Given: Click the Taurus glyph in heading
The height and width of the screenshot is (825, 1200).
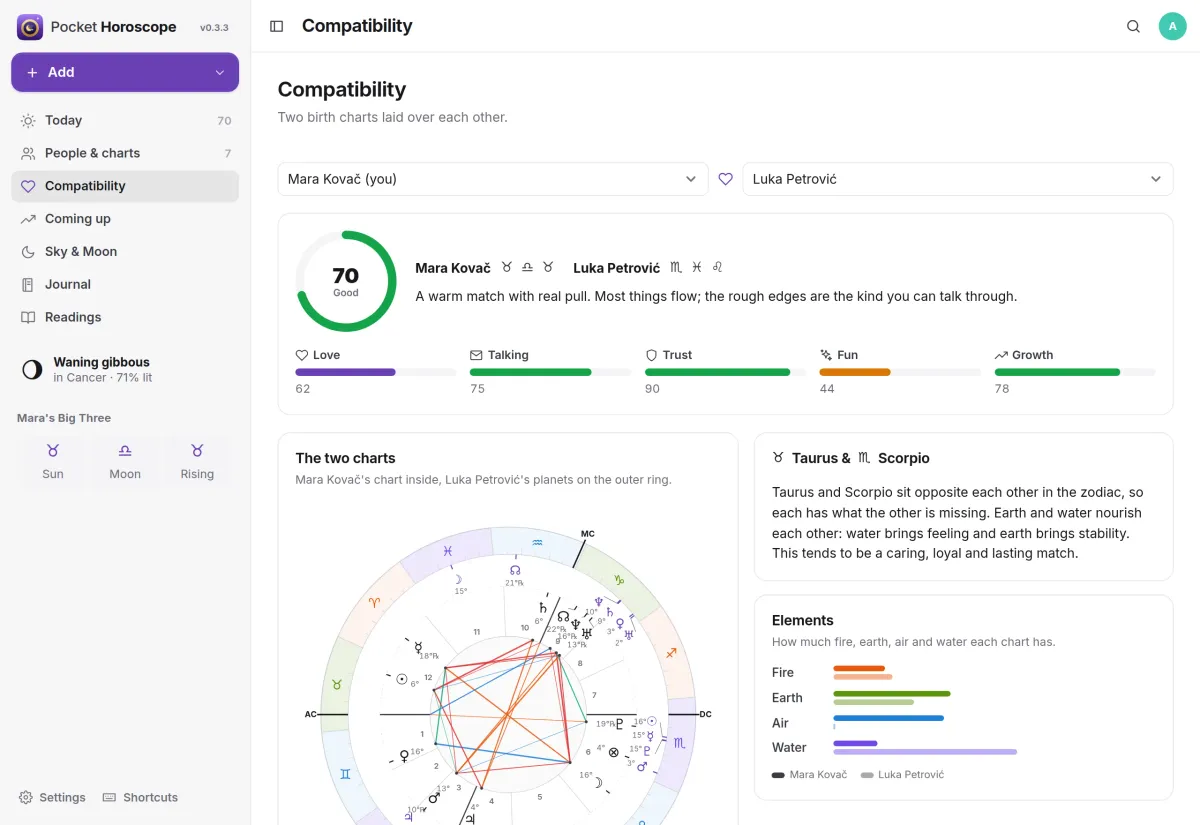Looking at the screenshot, I should pyautogui.click(x=778, y=458).
